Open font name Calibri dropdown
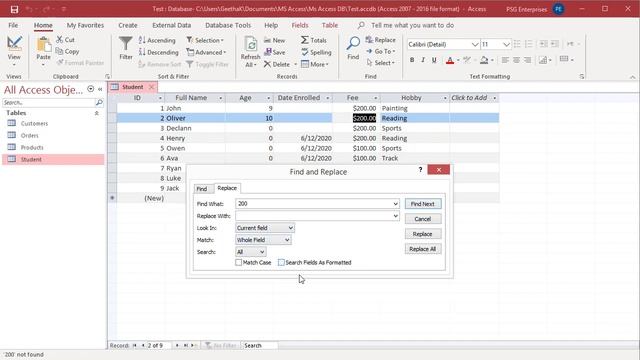The width and height of the screenshot is (640, 360). (475, 44)
